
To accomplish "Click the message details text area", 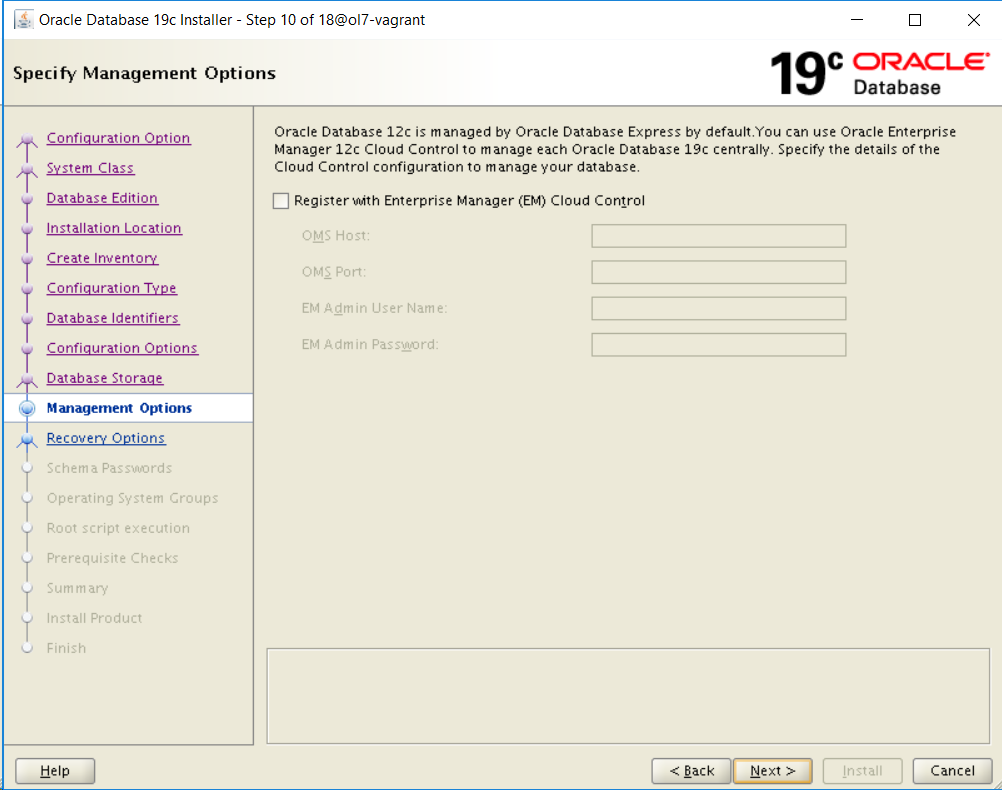I will click(628, 696).
